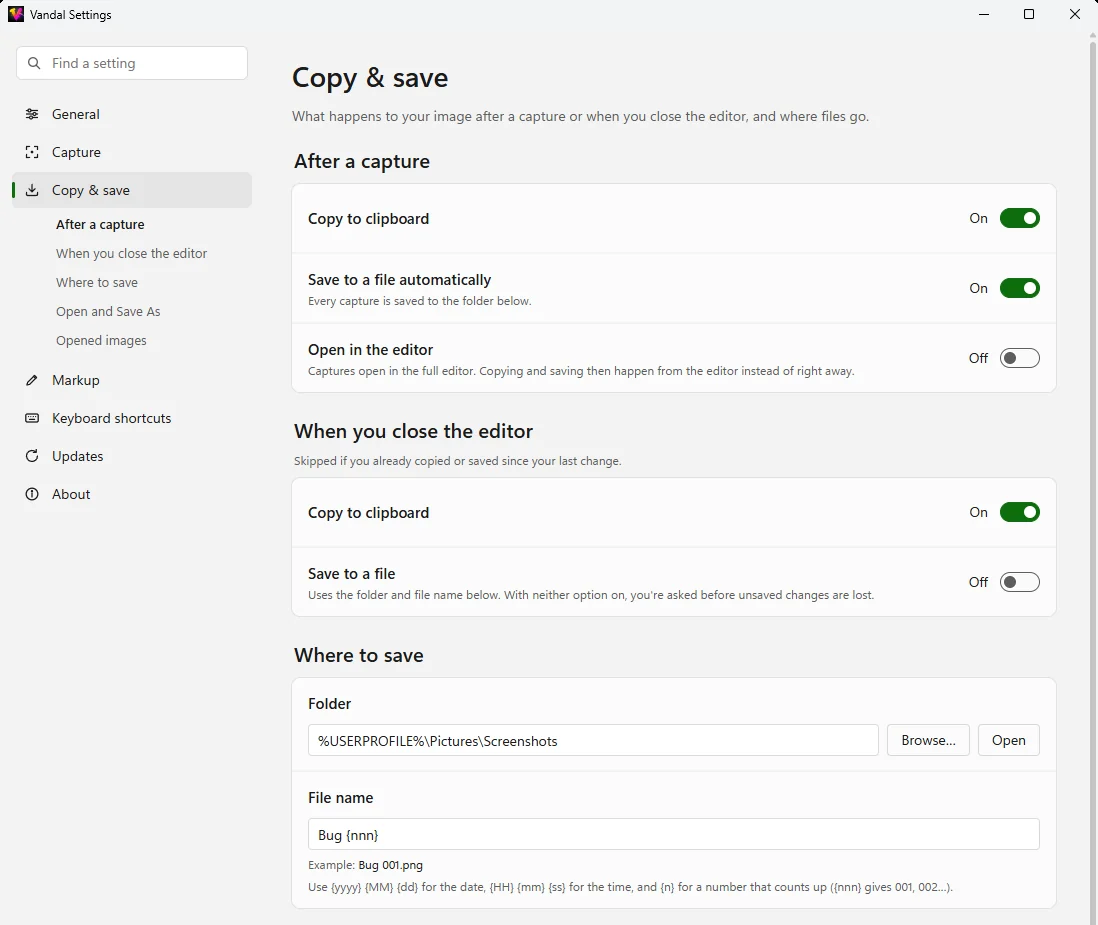Click the 'Where to save' section heading
The image size is (1098, 925).
point(359,655)
